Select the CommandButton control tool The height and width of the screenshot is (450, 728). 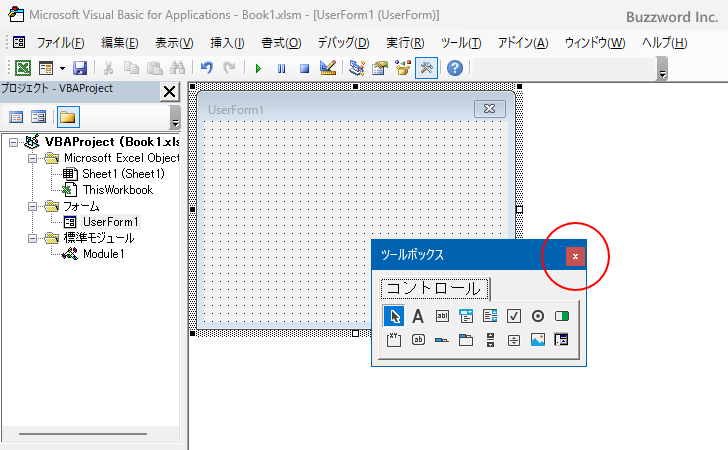coord(418,340)
